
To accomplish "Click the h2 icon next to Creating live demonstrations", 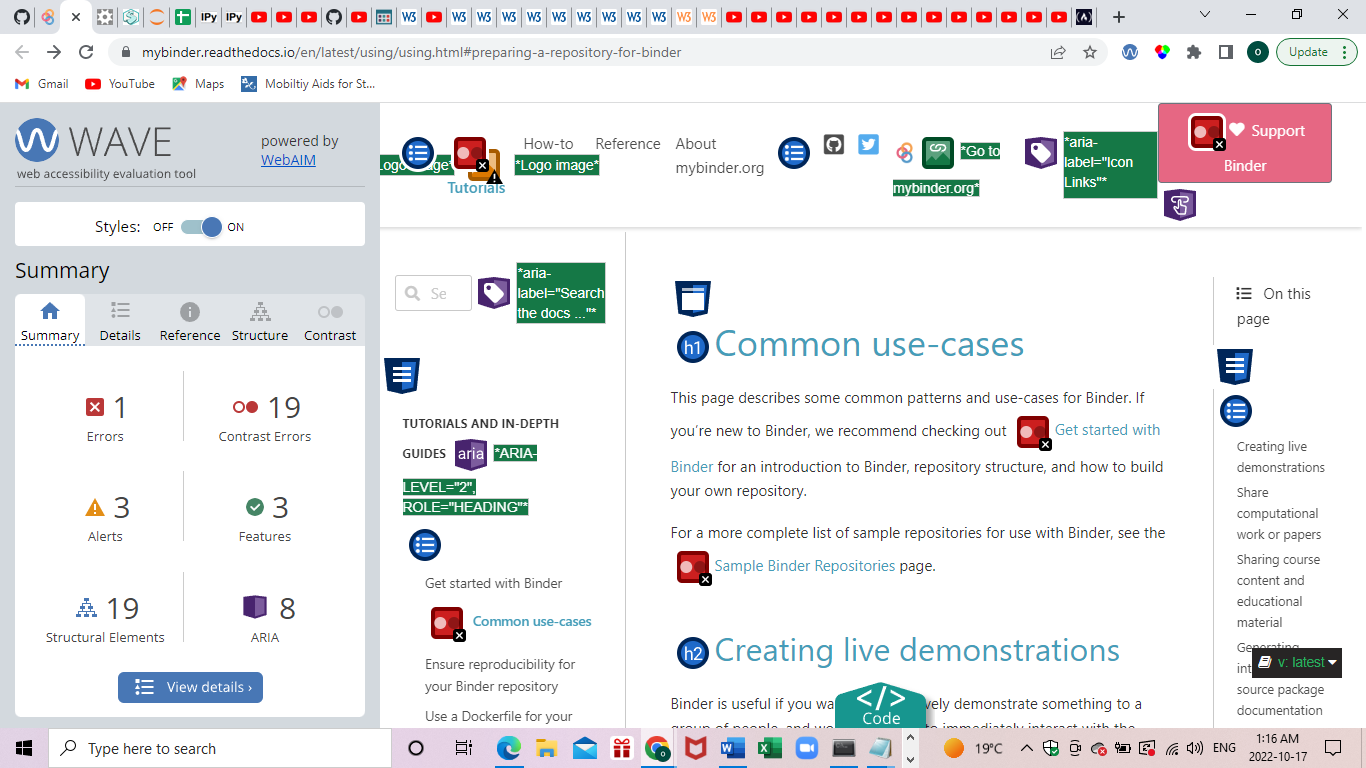I will click(x=693, y=653).
